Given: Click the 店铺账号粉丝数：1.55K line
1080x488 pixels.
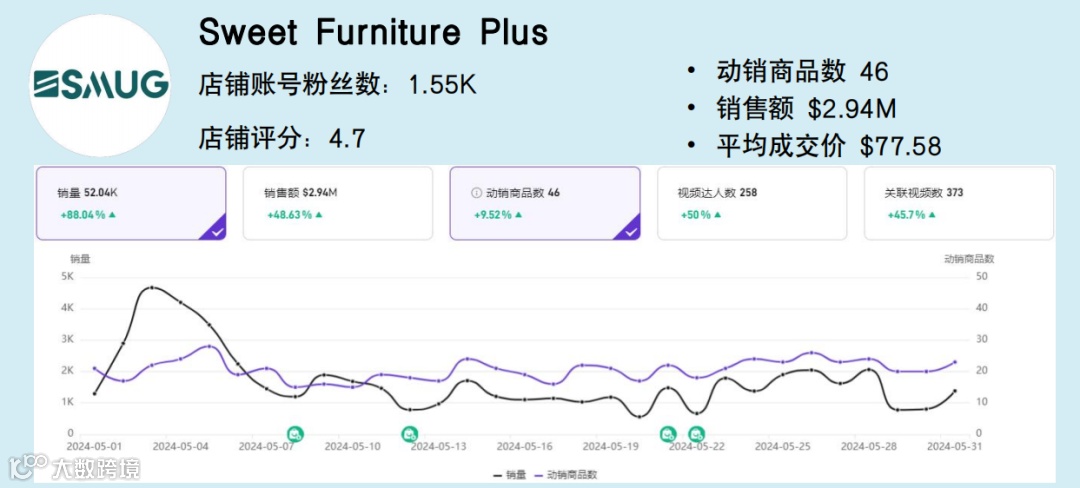Looking at the screenshot, I should tap(337, 85).
